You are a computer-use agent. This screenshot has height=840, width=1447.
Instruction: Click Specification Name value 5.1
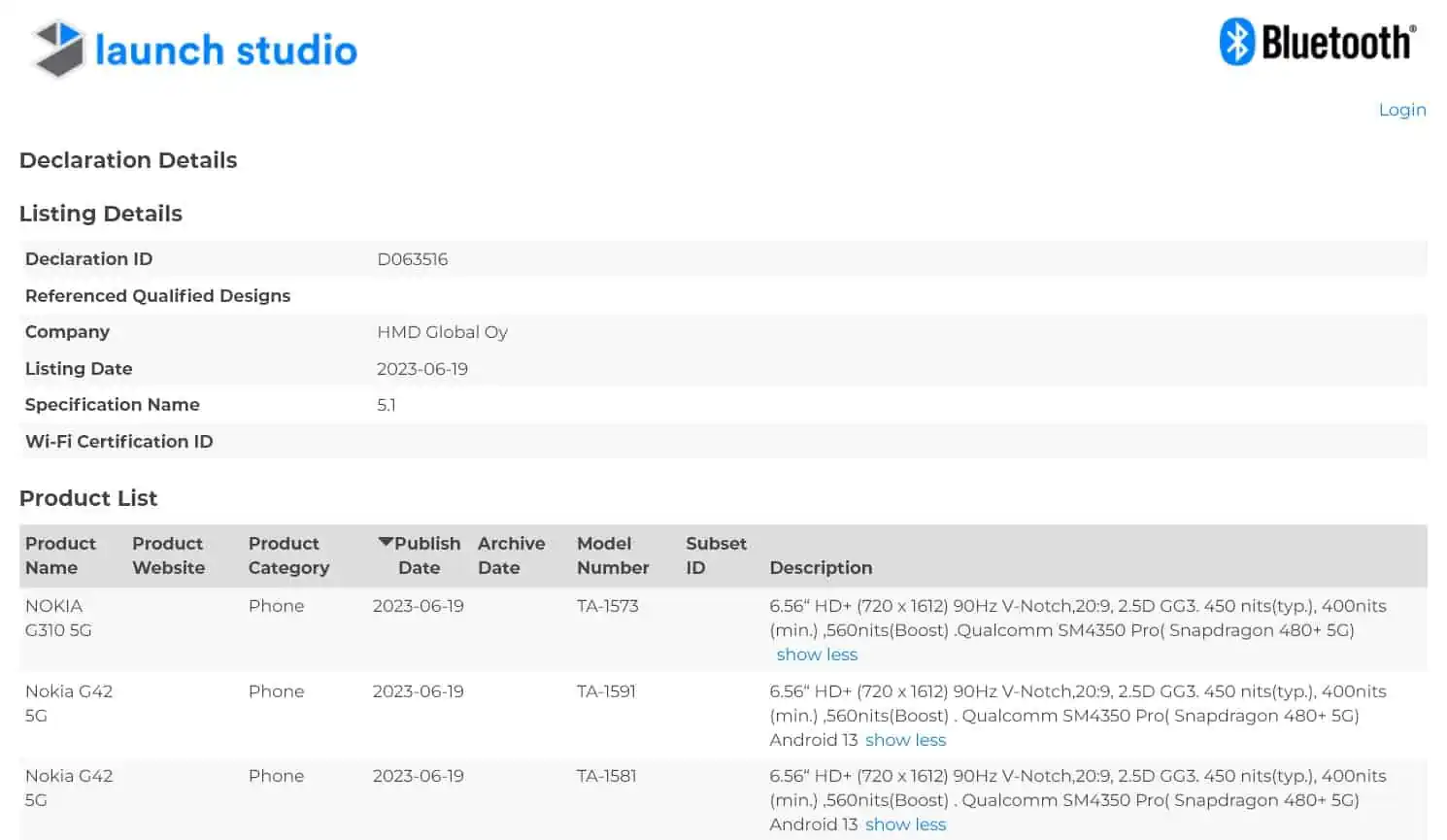point(386,405)
